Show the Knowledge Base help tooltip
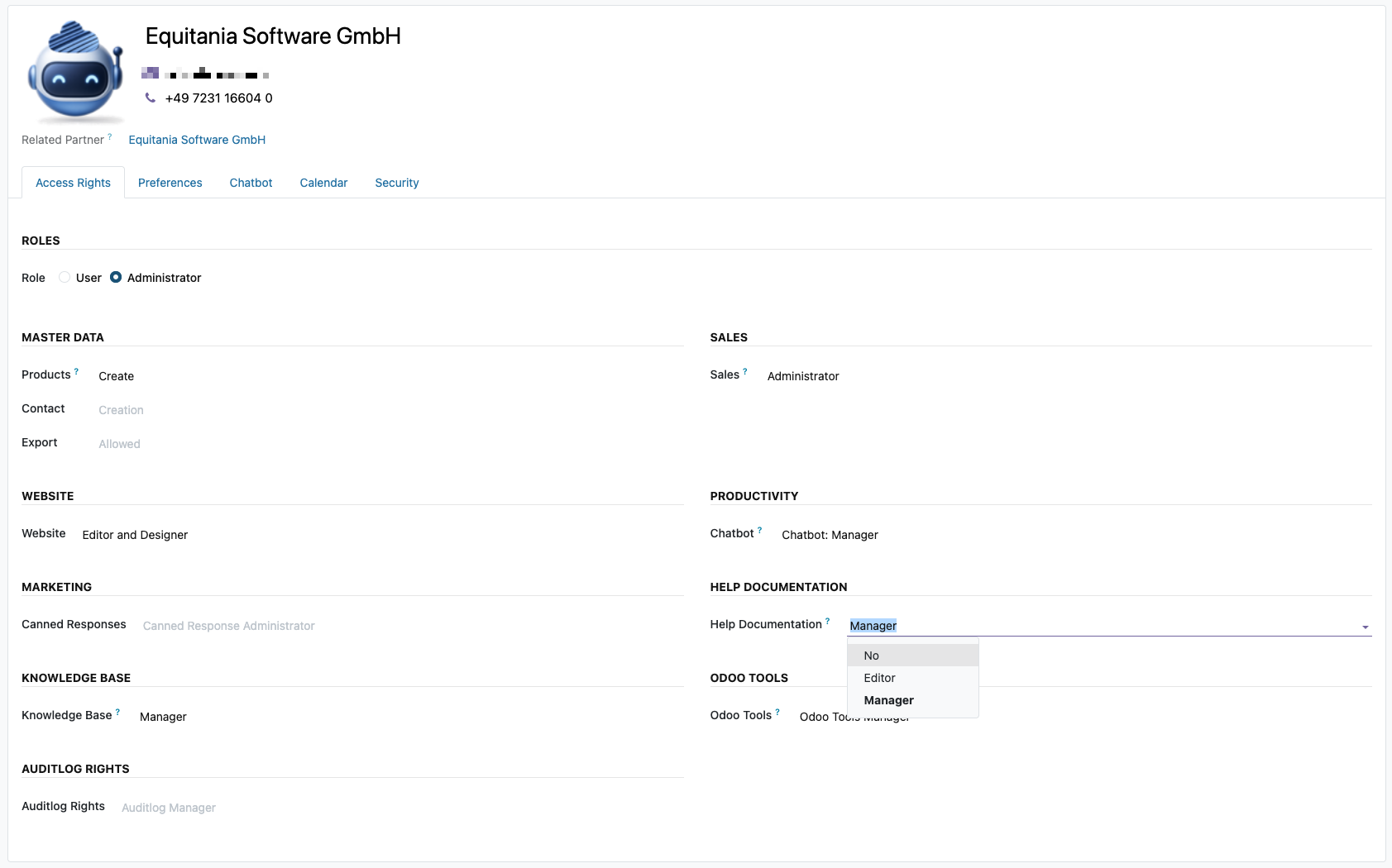The width and height of the screenshot is (1392, 868). pyautogui.click(x=117, y=712)
